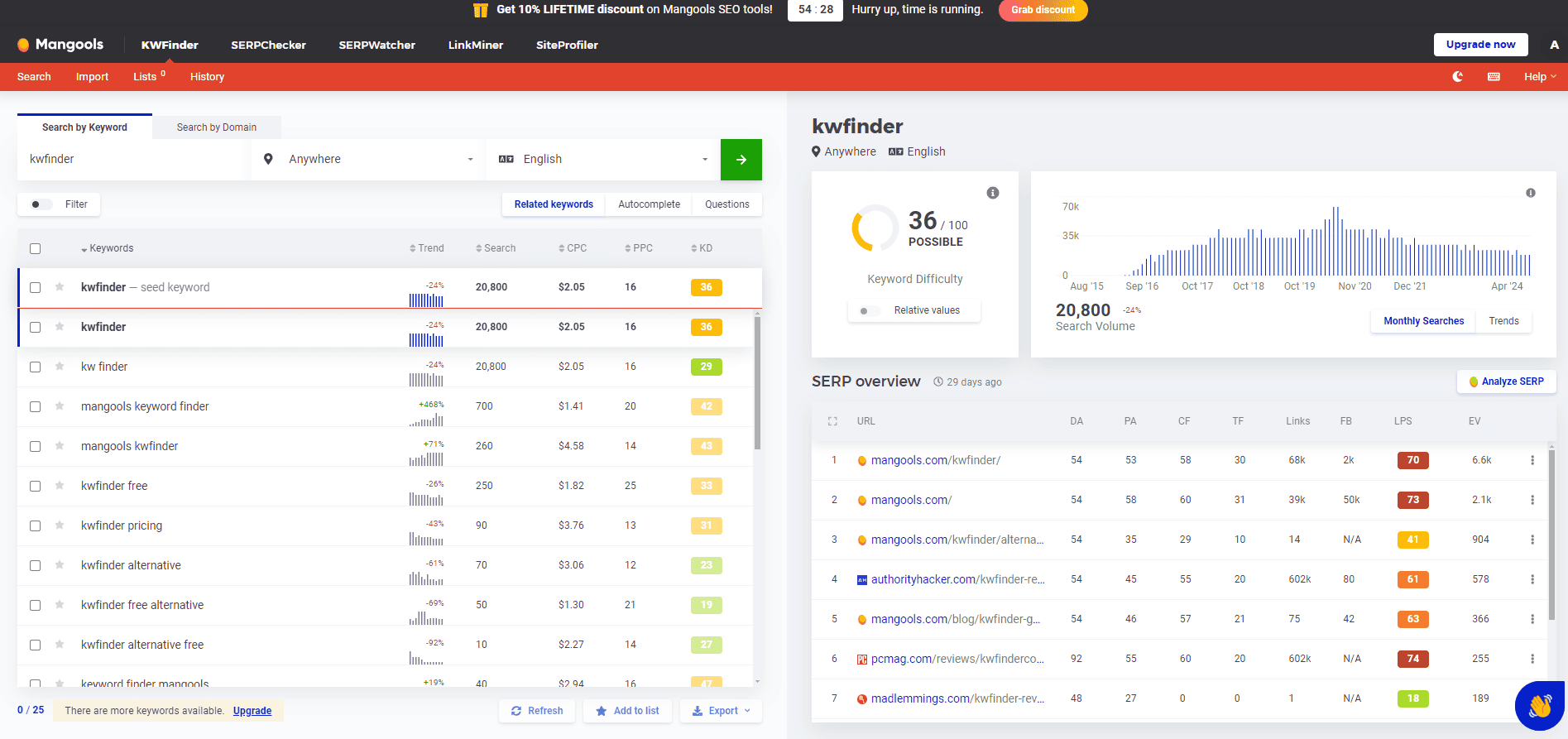
Task: Expand SERP overview fullscreen icon
Action: [x=832, y=421]
